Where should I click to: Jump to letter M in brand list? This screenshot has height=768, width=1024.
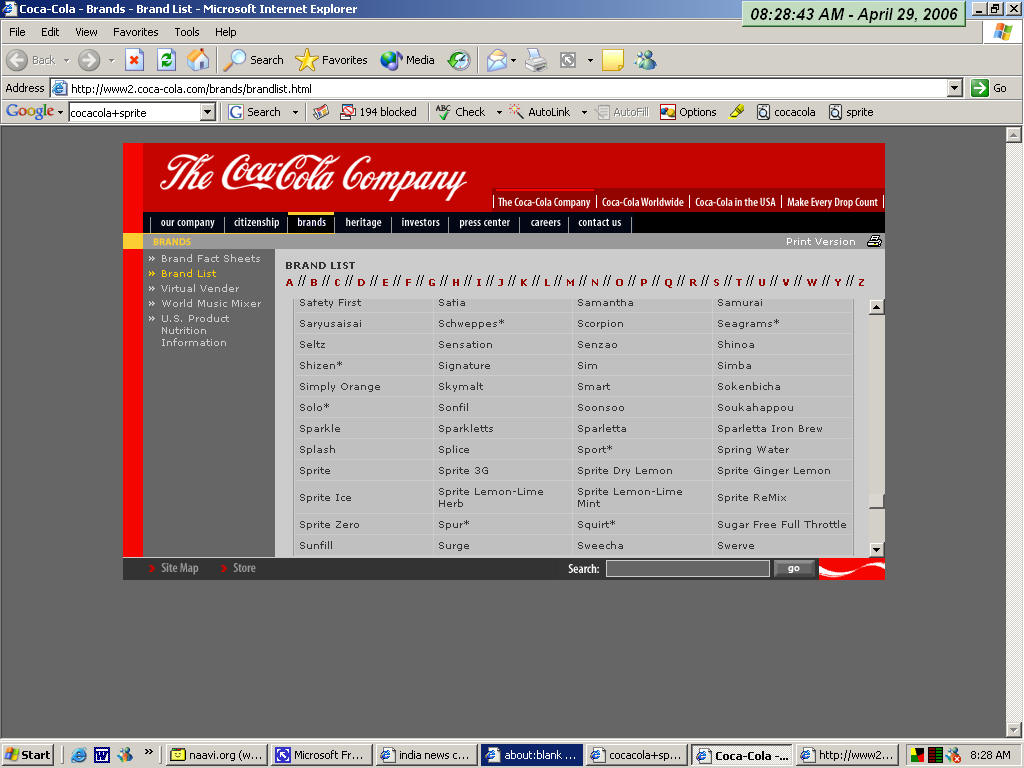point(570,282)
